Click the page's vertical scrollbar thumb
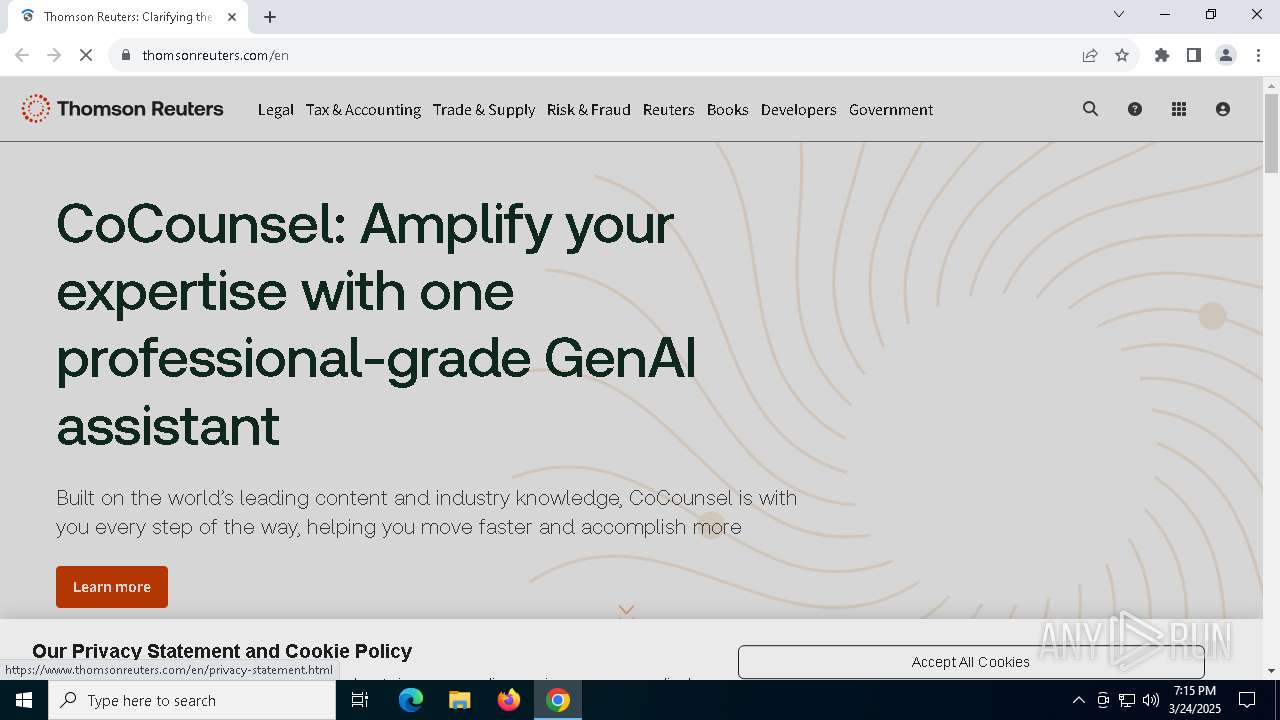1280x720 pixels. [x=1271, y=133]
